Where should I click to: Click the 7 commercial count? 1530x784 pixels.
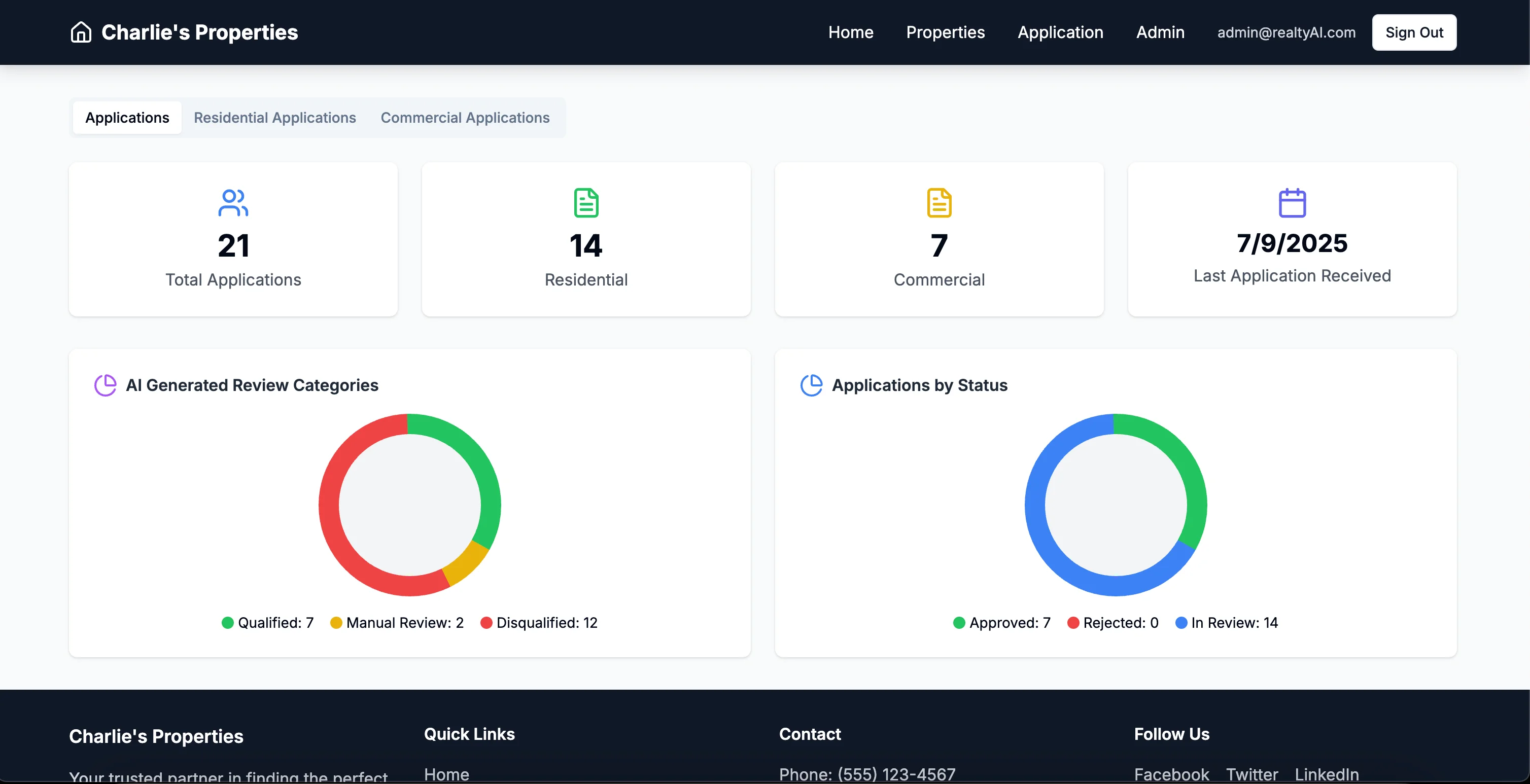pyautogui.click(x=939, y=245)
